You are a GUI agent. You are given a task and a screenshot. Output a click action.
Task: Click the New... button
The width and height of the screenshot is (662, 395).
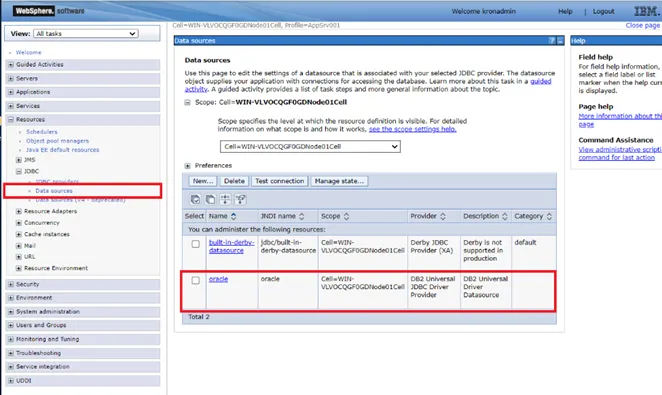pos(203,181)
